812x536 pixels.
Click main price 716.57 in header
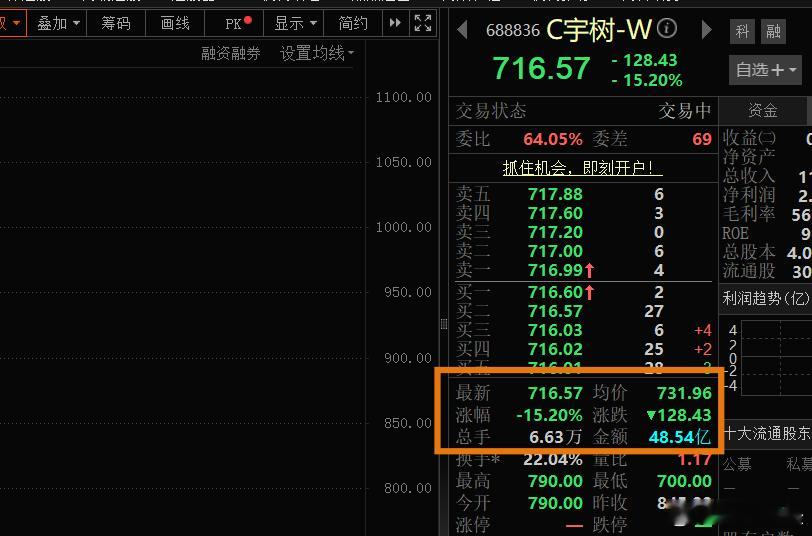pyautogui.click(x=541, y=68)
